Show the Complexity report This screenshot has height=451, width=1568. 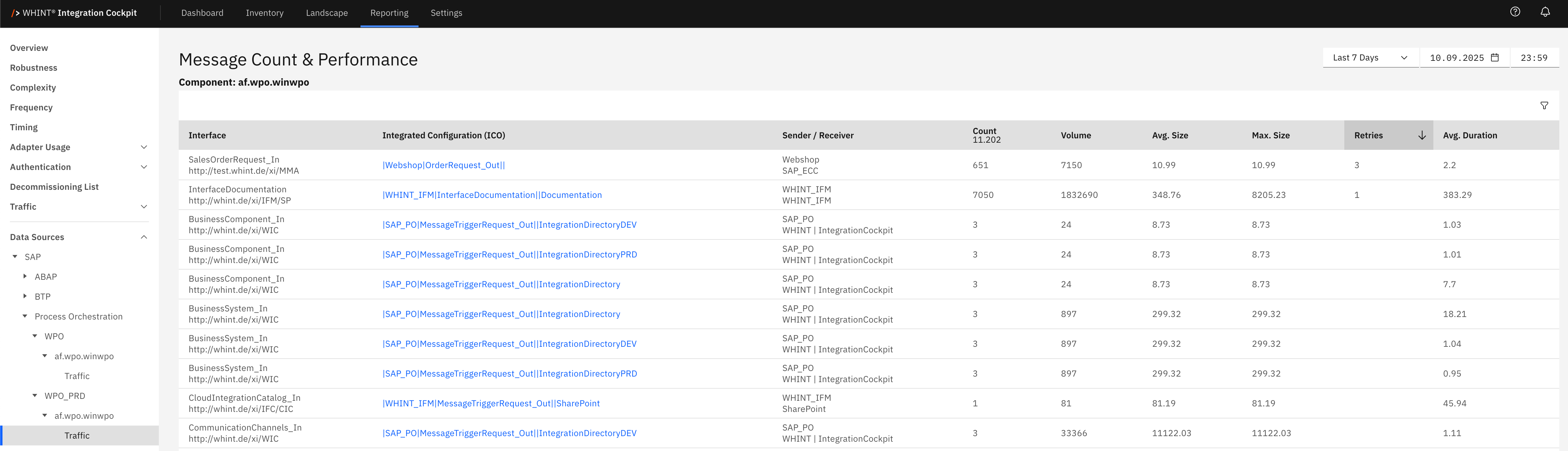coord(33,88)
